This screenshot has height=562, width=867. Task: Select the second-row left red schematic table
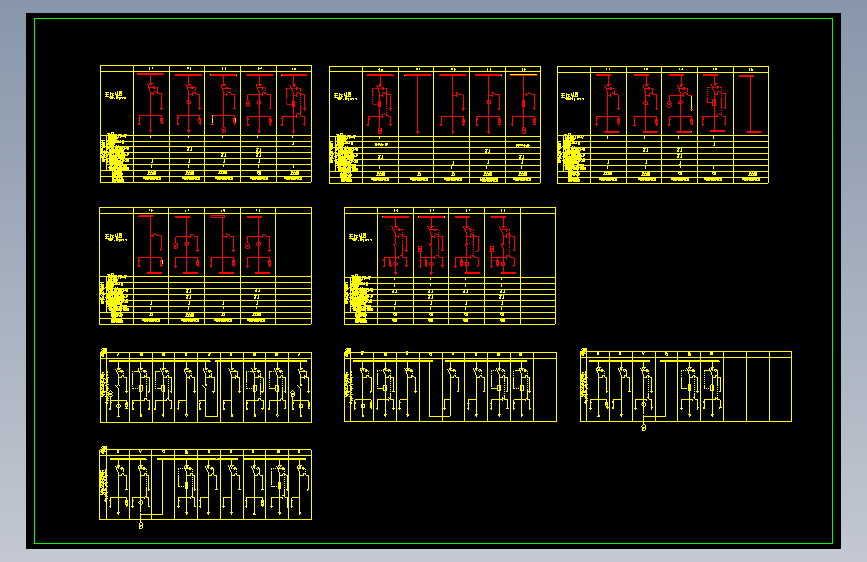pyautogui.click(x=206, y=266)
